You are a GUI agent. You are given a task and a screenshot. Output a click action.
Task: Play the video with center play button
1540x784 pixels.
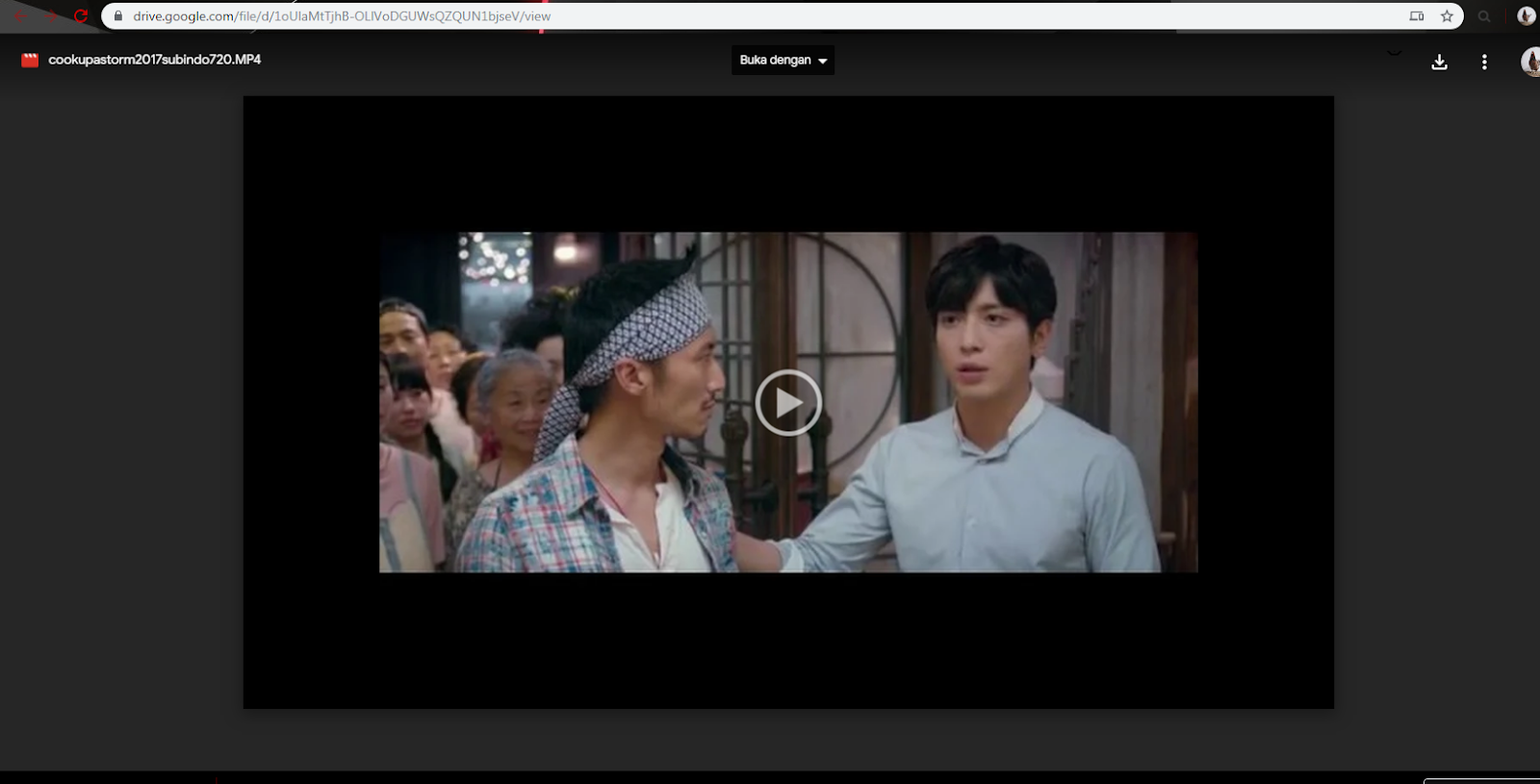(x=788, y=402)
